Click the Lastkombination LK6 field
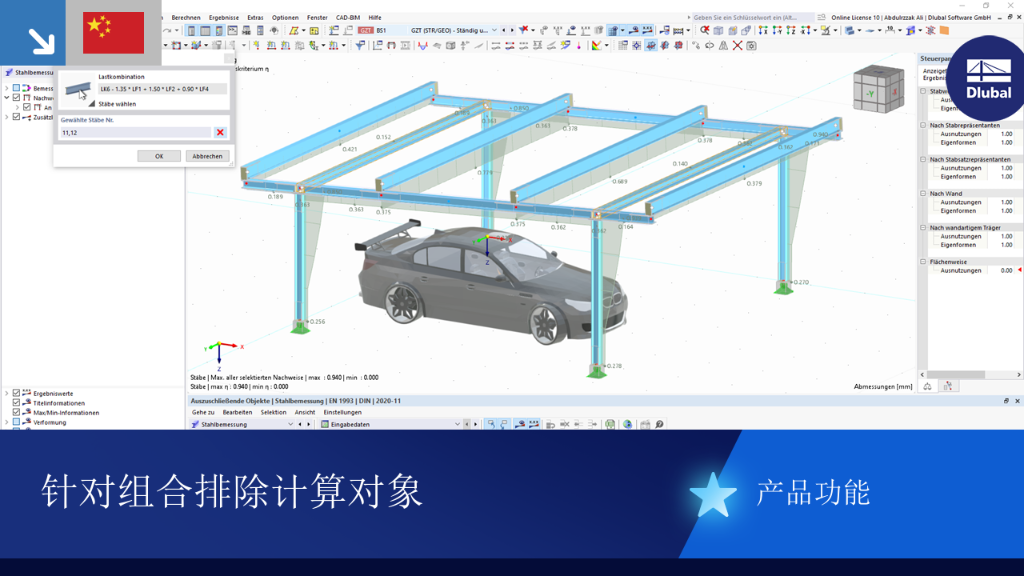This screenshot has width=1024, height=576. (x=163, y=89)
